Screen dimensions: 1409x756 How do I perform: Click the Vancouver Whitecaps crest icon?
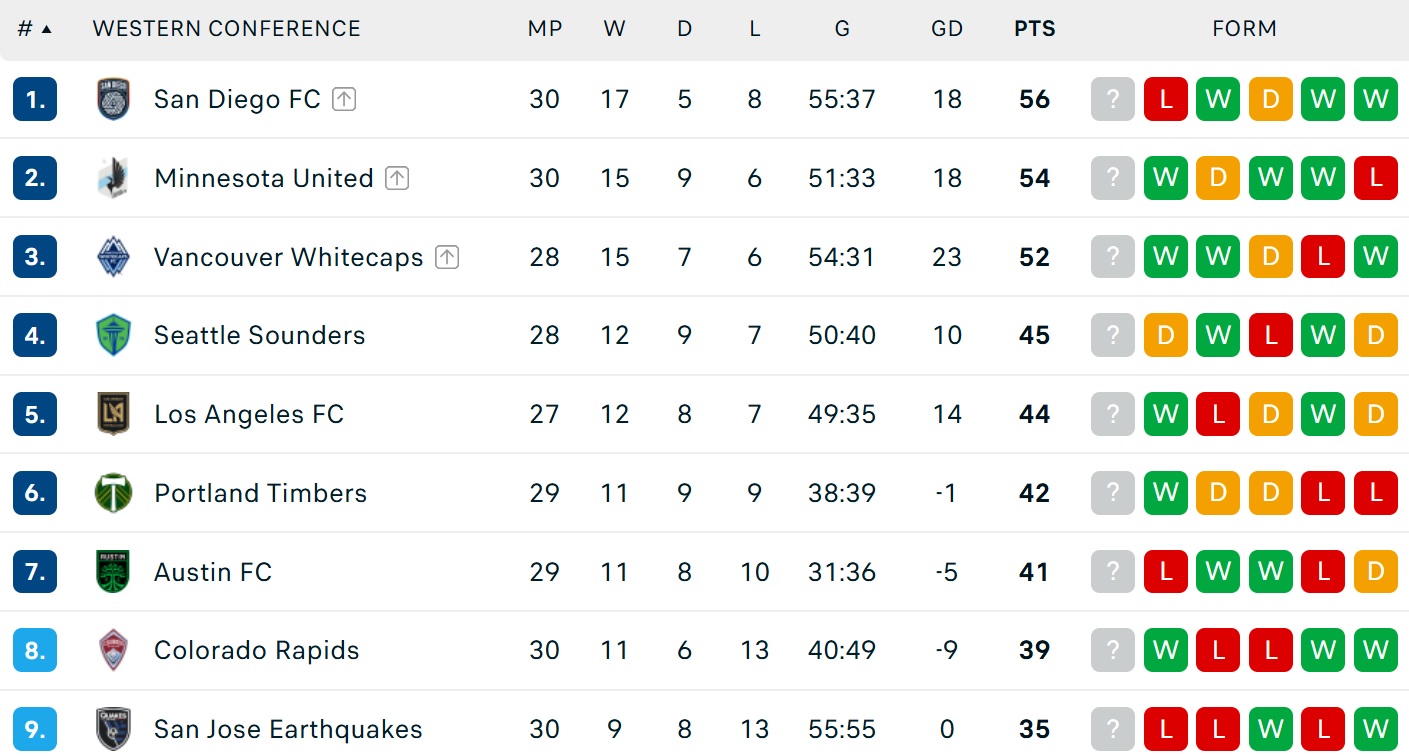[x=113, y=257]
